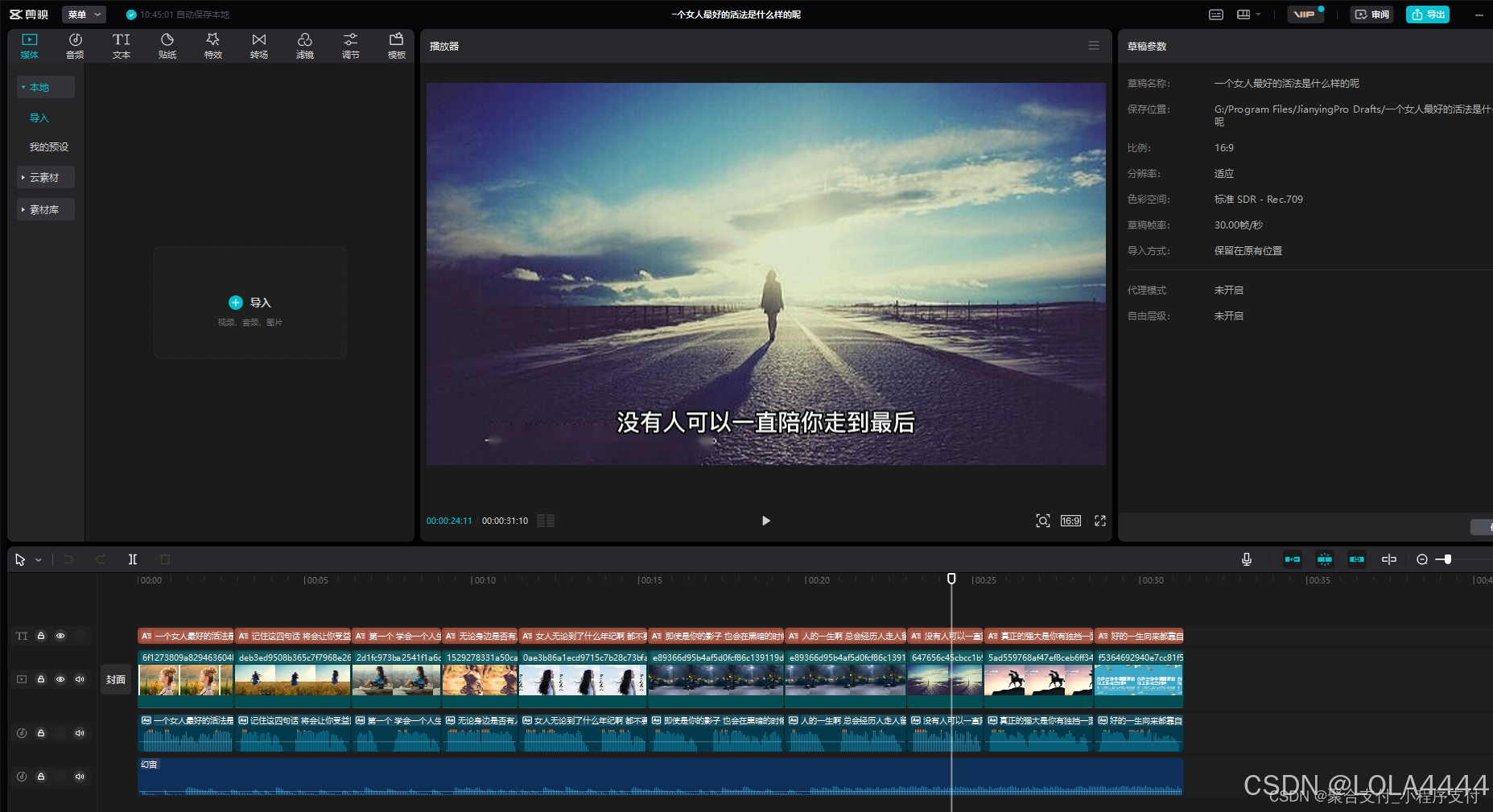Viewport: 1493px width, 812px height.
Task: Click the timeline zoom out icon
Action: coord(1422,559)
